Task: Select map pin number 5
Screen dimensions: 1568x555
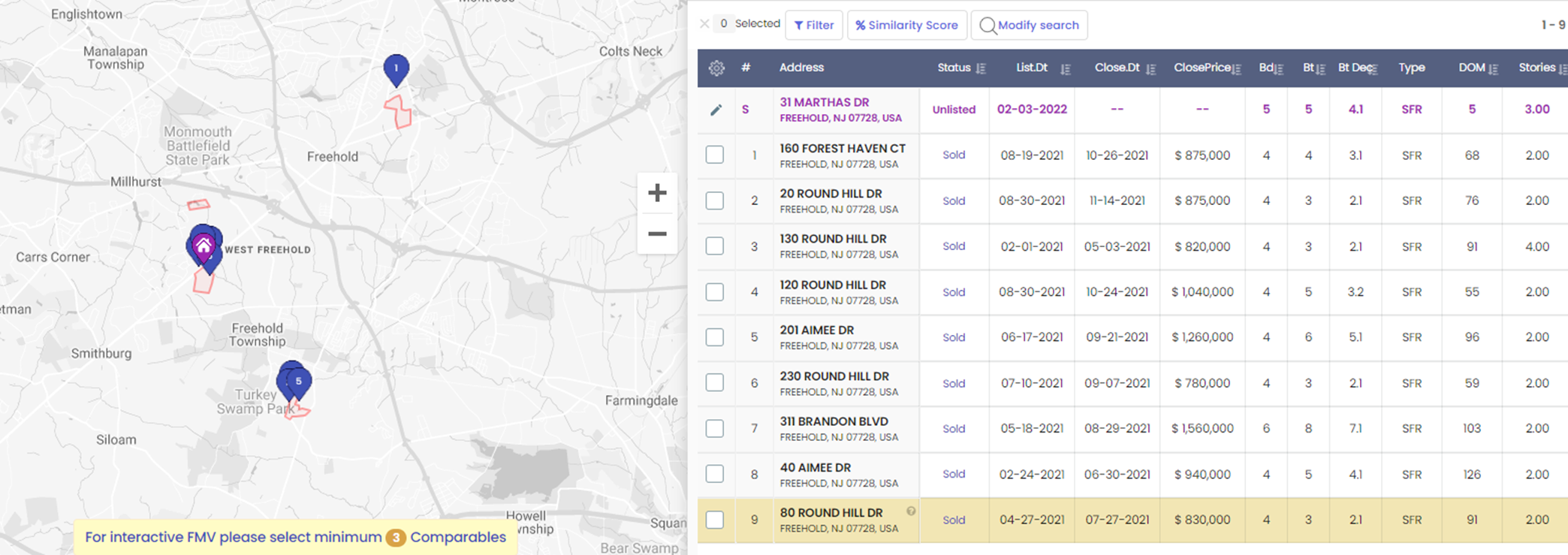Action: tap(299, 382)
